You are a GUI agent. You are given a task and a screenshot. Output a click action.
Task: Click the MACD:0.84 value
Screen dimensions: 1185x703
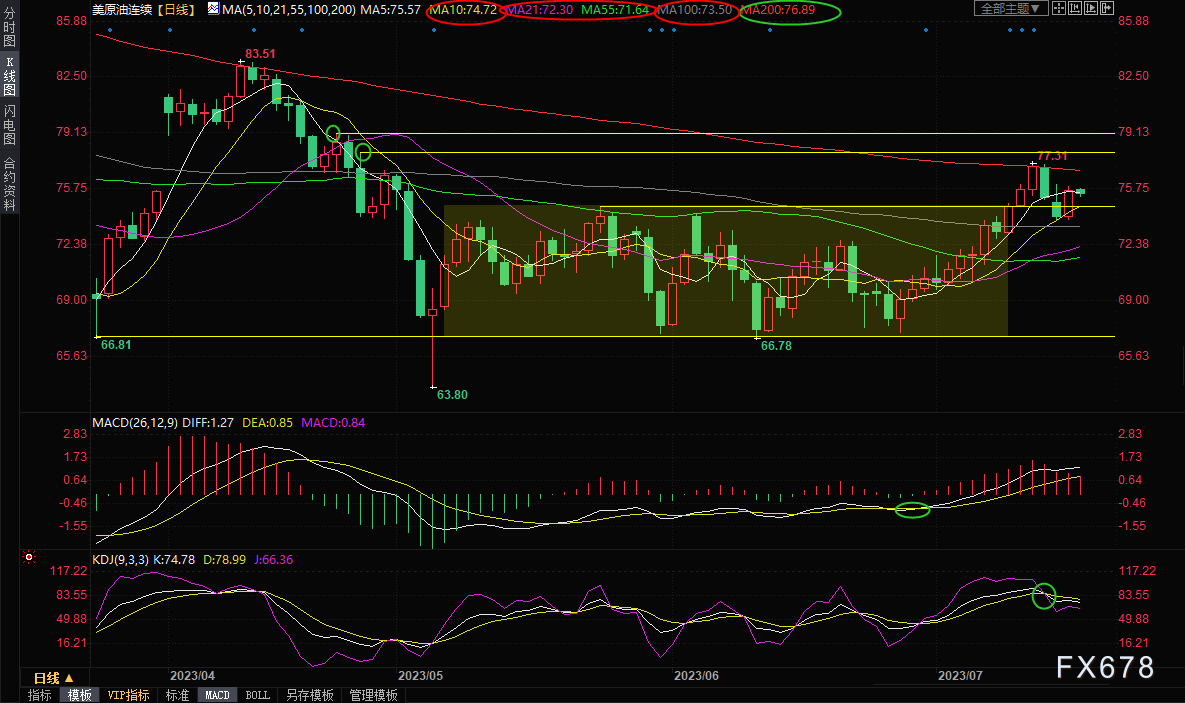(x=333, y=423)
